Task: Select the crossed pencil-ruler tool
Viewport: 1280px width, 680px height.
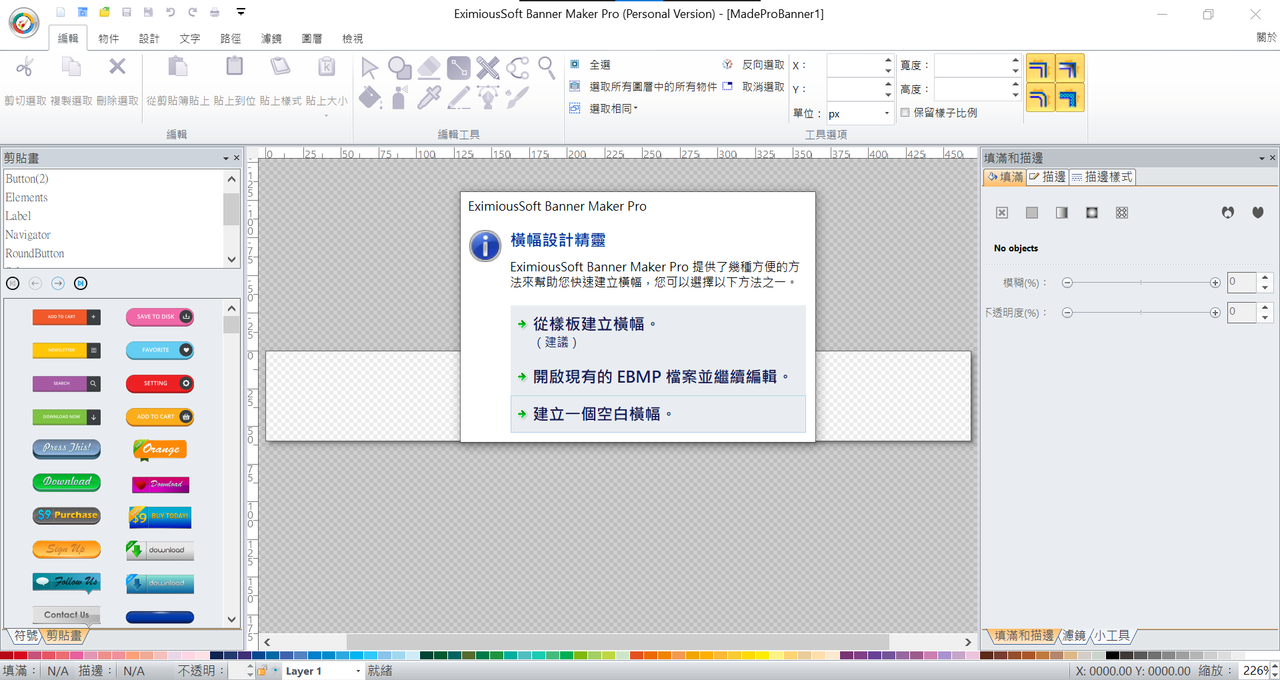Action: [x=488, y=68]
